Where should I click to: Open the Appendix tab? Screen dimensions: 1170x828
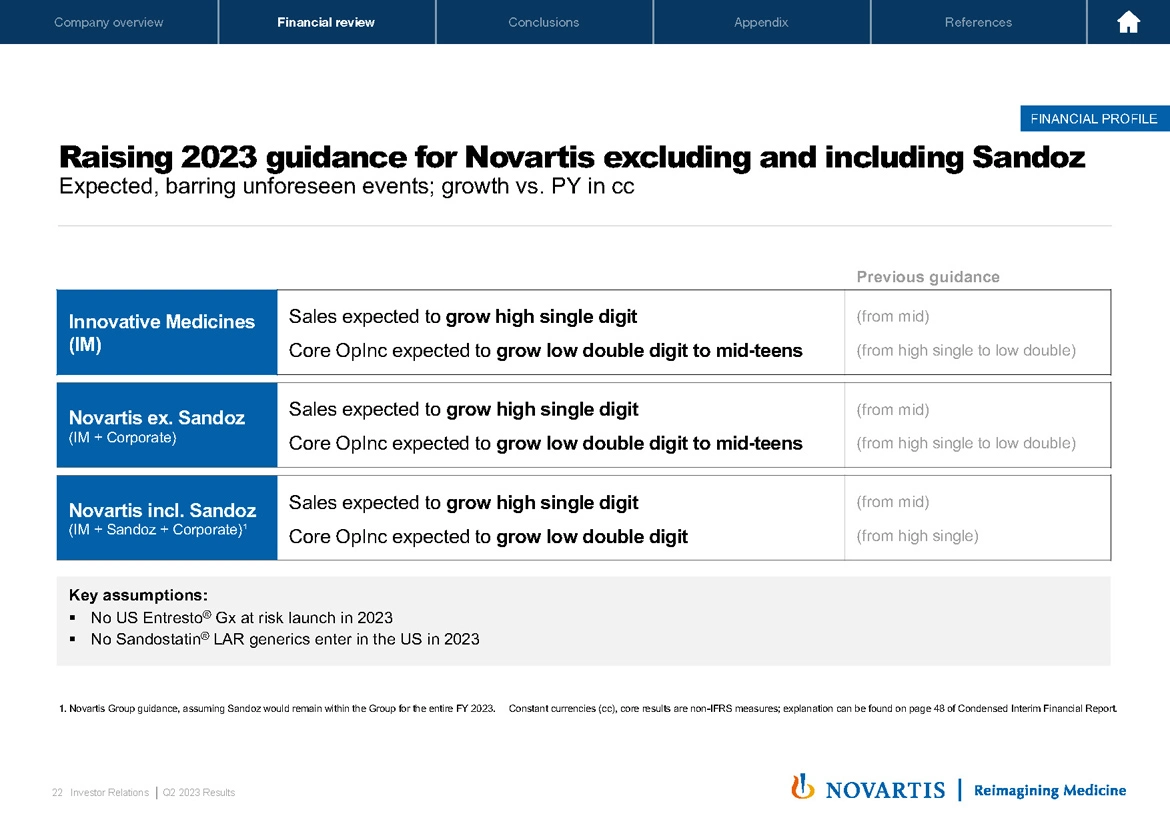(x=761, y=22)
